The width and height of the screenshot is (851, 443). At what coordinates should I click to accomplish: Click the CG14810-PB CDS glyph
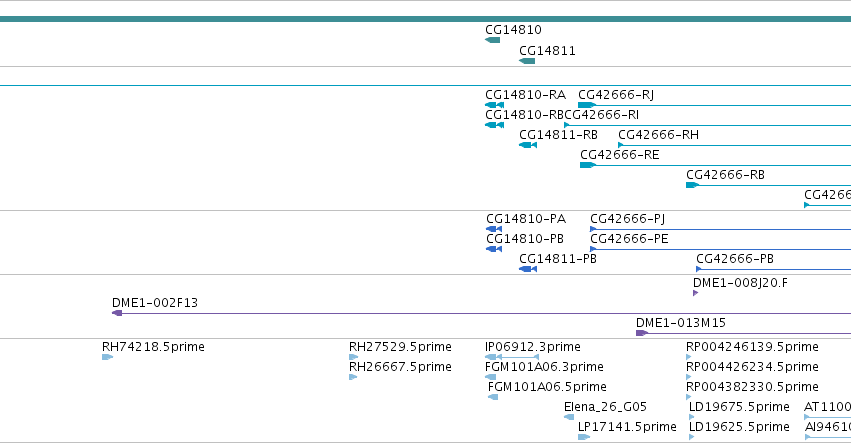coord(494,249)
